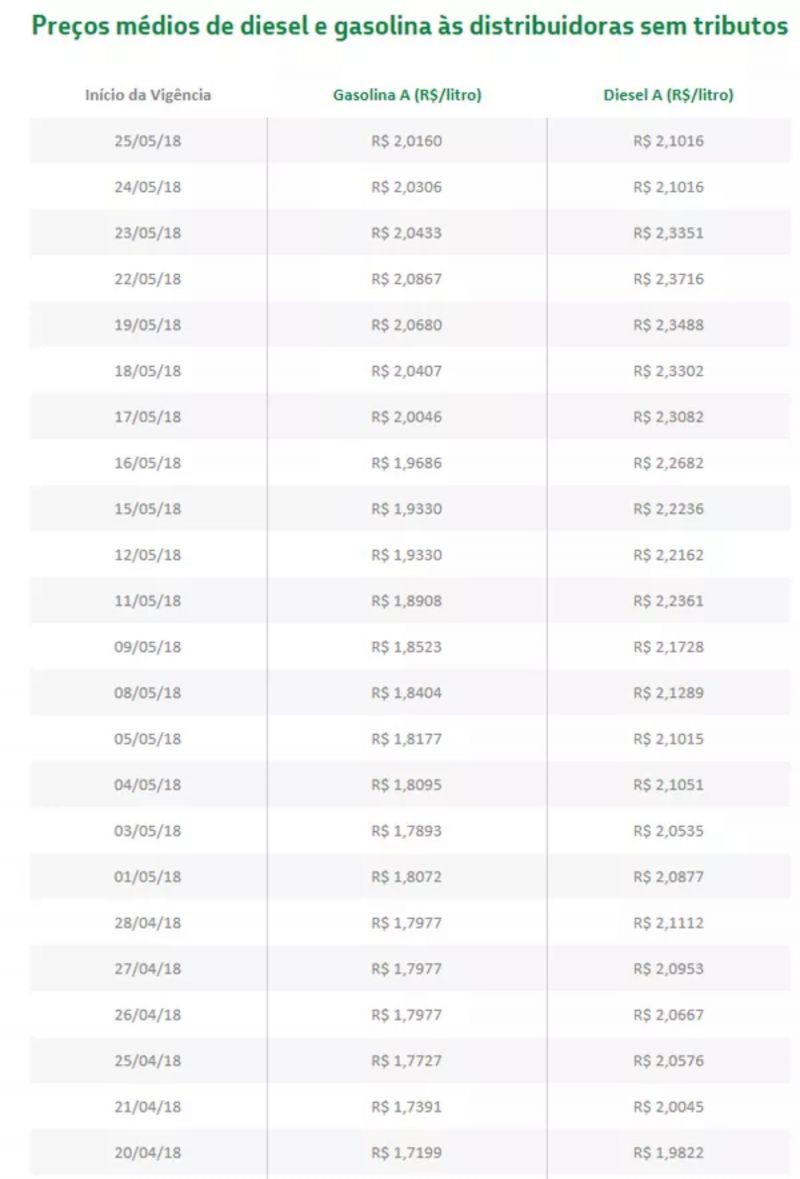Click gasoline price R$ 1,8908
800x1179 pixels.
(406, 601)
